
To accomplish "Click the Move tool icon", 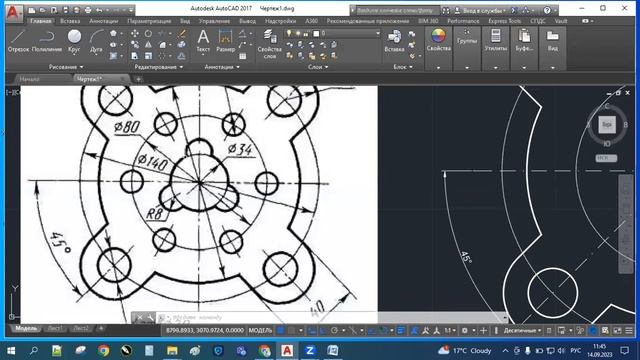I will [x=135, y=34].
